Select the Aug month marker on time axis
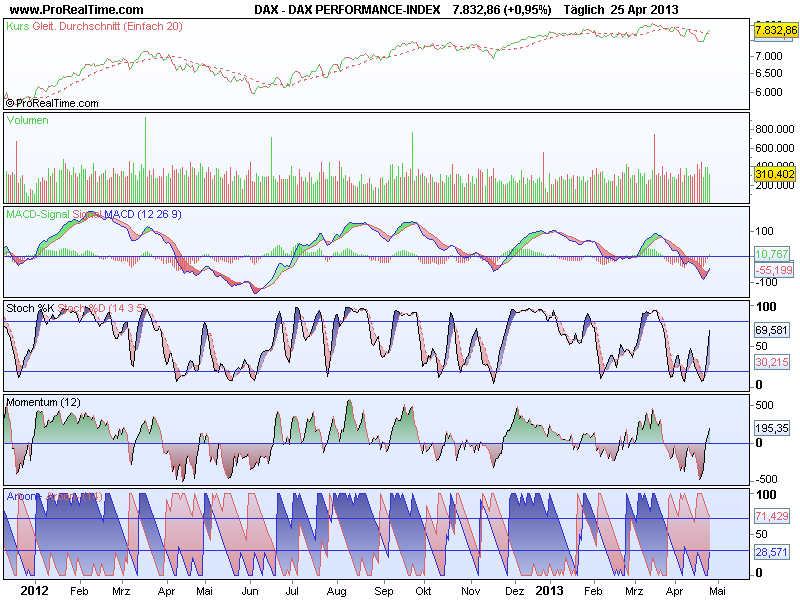Screen dimensions: 800x600 point(337,591)
